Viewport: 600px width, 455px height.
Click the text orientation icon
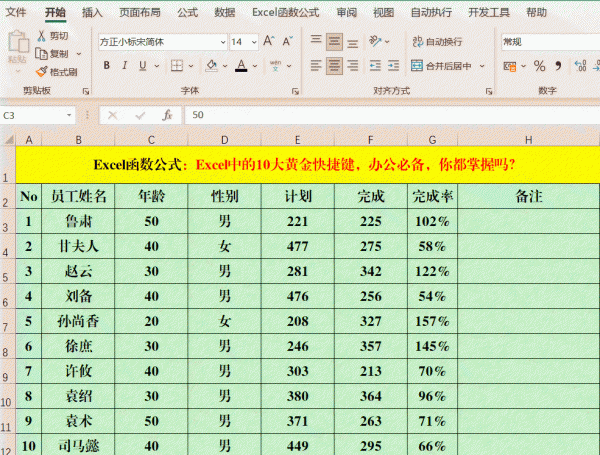click(x=376, y=41)
